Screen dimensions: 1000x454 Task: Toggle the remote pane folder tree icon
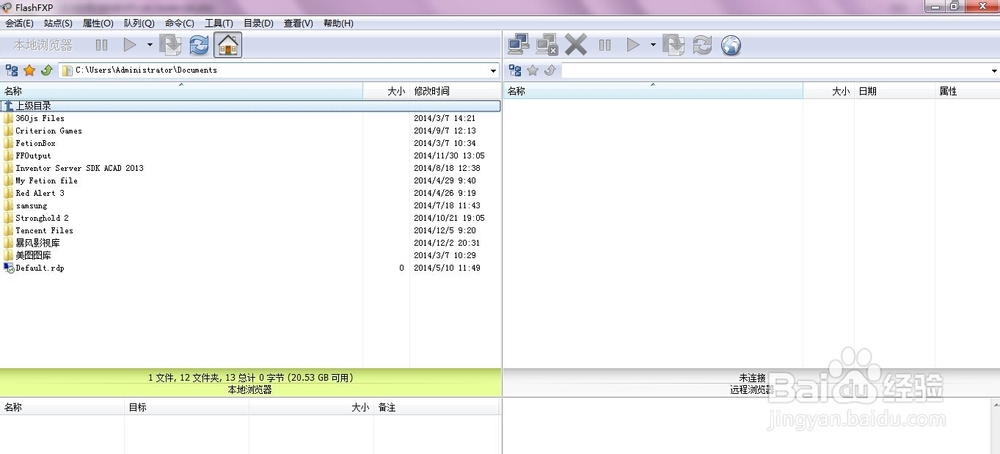pyautogui.click(x=515, y=70)
